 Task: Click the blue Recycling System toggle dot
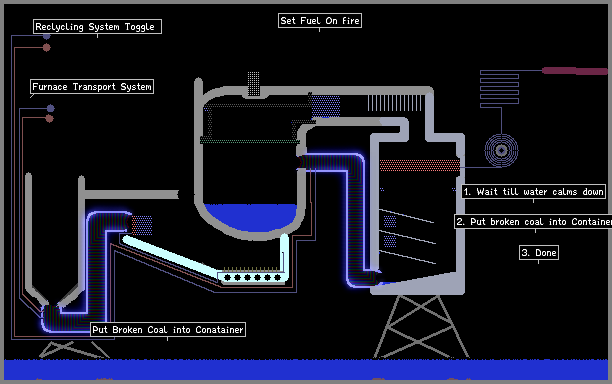(x=46, y=36)
